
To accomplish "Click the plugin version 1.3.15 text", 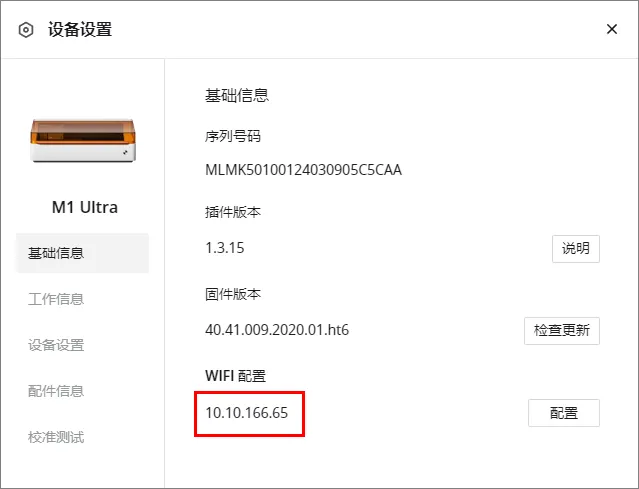I will click(x=225, y=248).
